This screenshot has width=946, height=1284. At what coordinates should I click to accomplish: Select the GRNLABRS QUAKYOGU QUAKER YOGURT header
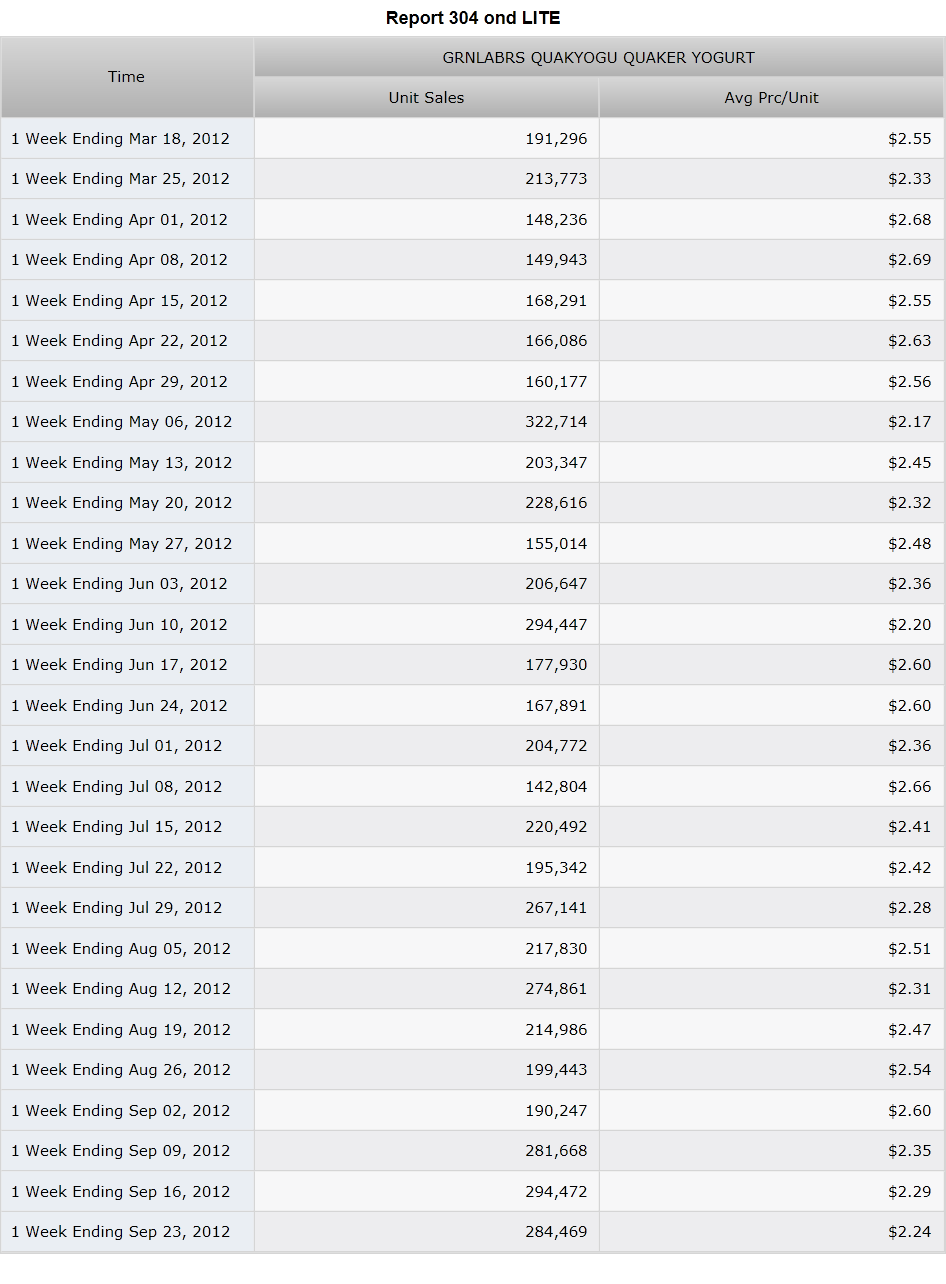(599, 58)
